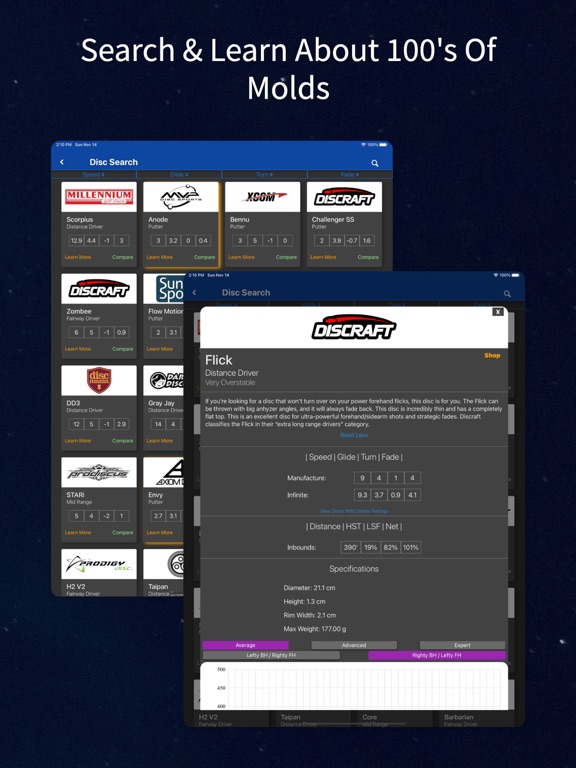Viewport: 576px width, 768px height.
Task: Click Learn More on Scorpius card
Action: pos(78,257)
